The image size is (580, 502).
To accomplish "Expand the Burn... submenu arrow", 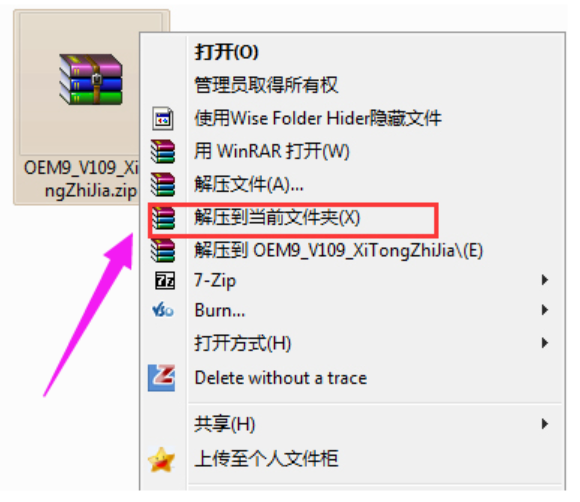I will click(x=544, y=310).
